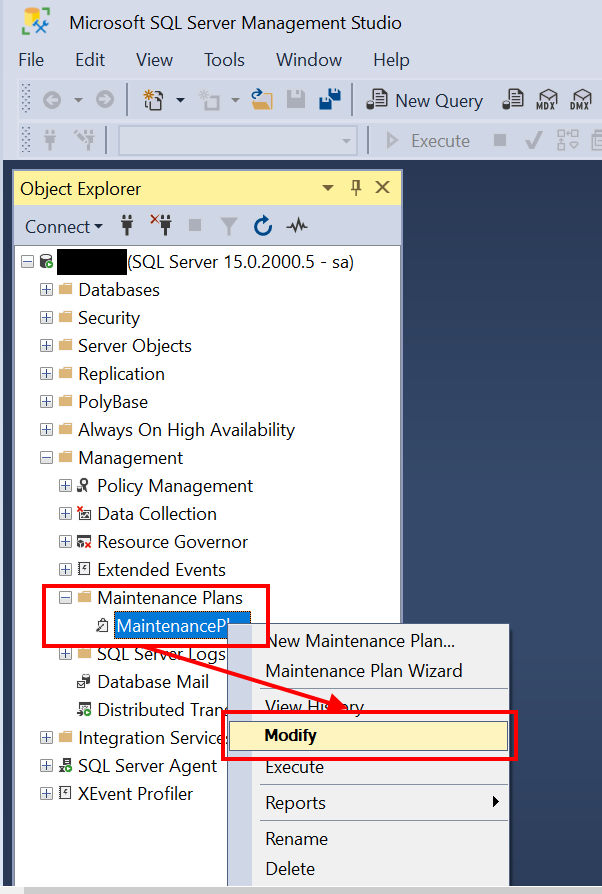Expand the Policy Management node
The width and height of the screenshot is (602, 894).
(66, 486)
